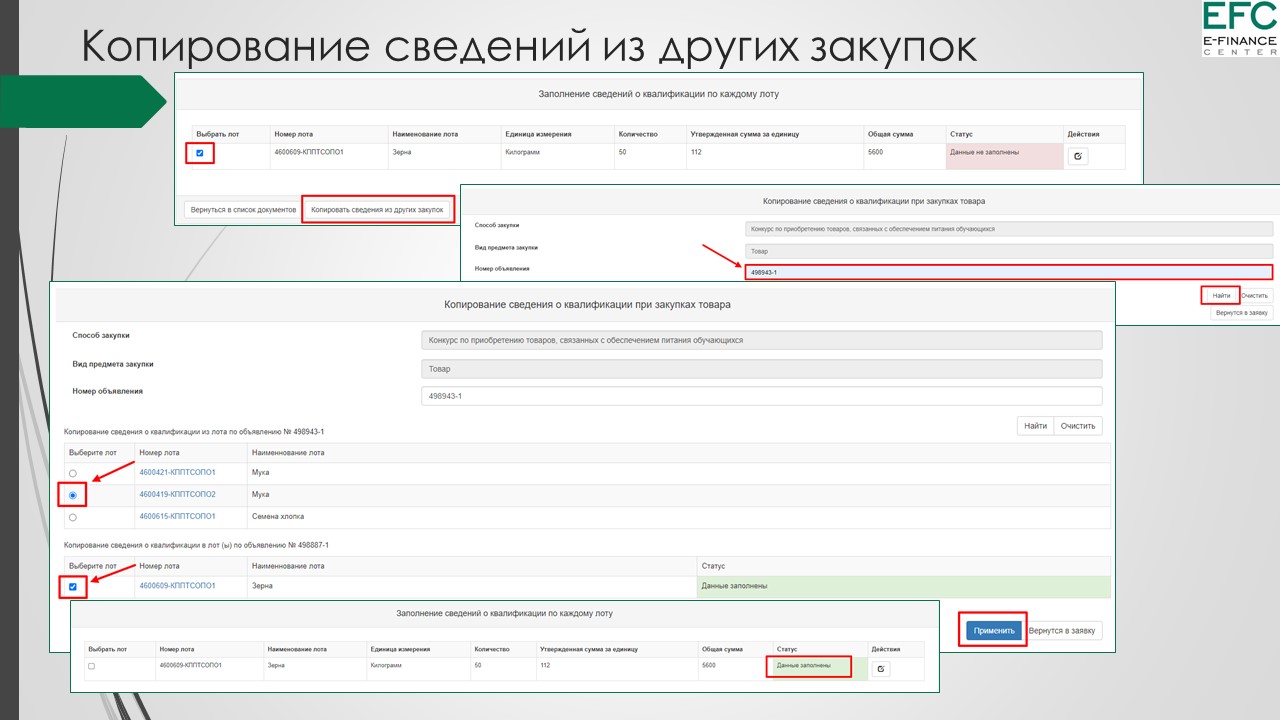Screen dimensions: 1280x720
Task: Open the lot link 4600615-КППТСОПО1
Action: (177, 516)
